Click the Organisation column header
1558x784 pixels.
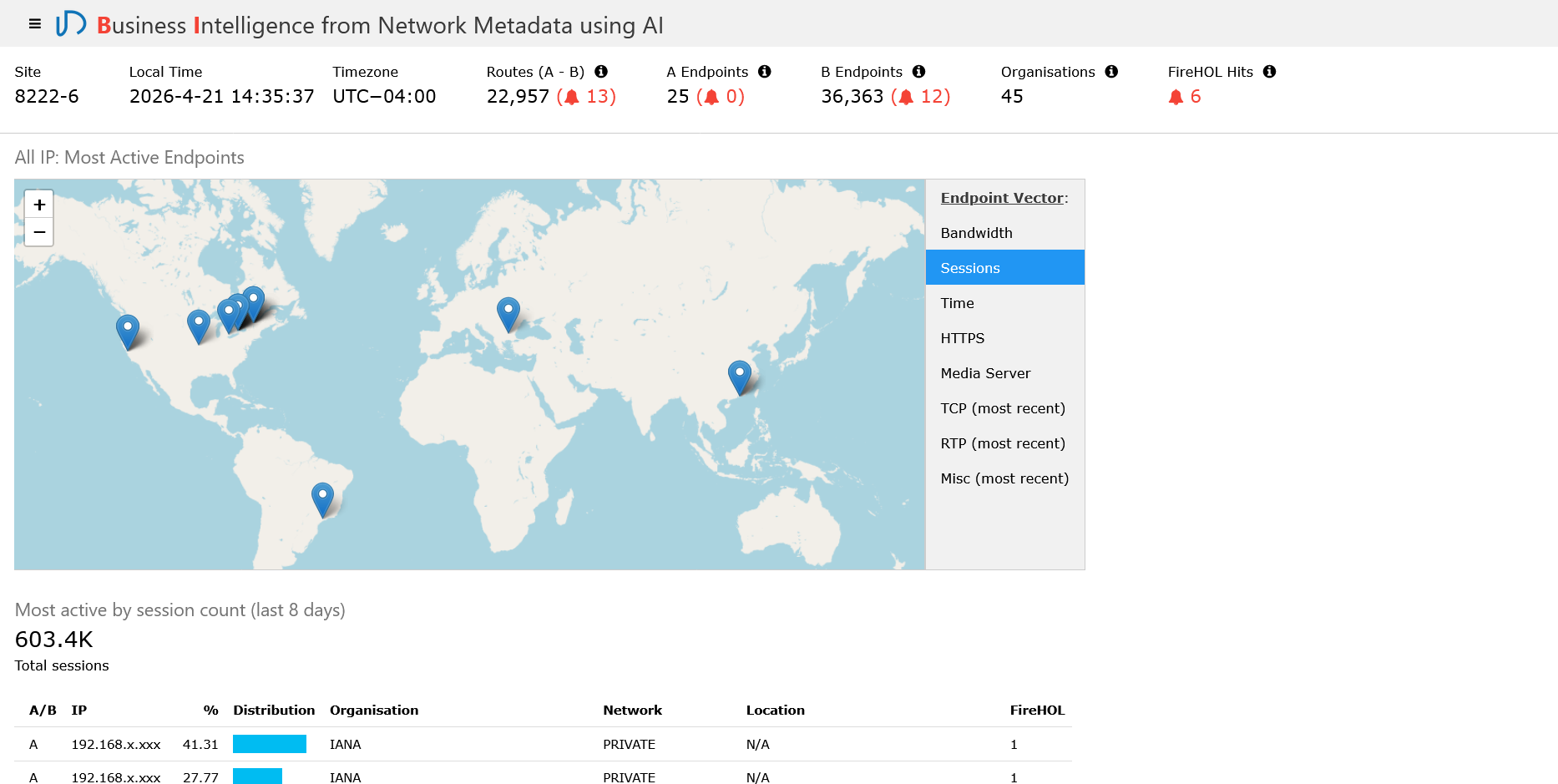(374, 711)
